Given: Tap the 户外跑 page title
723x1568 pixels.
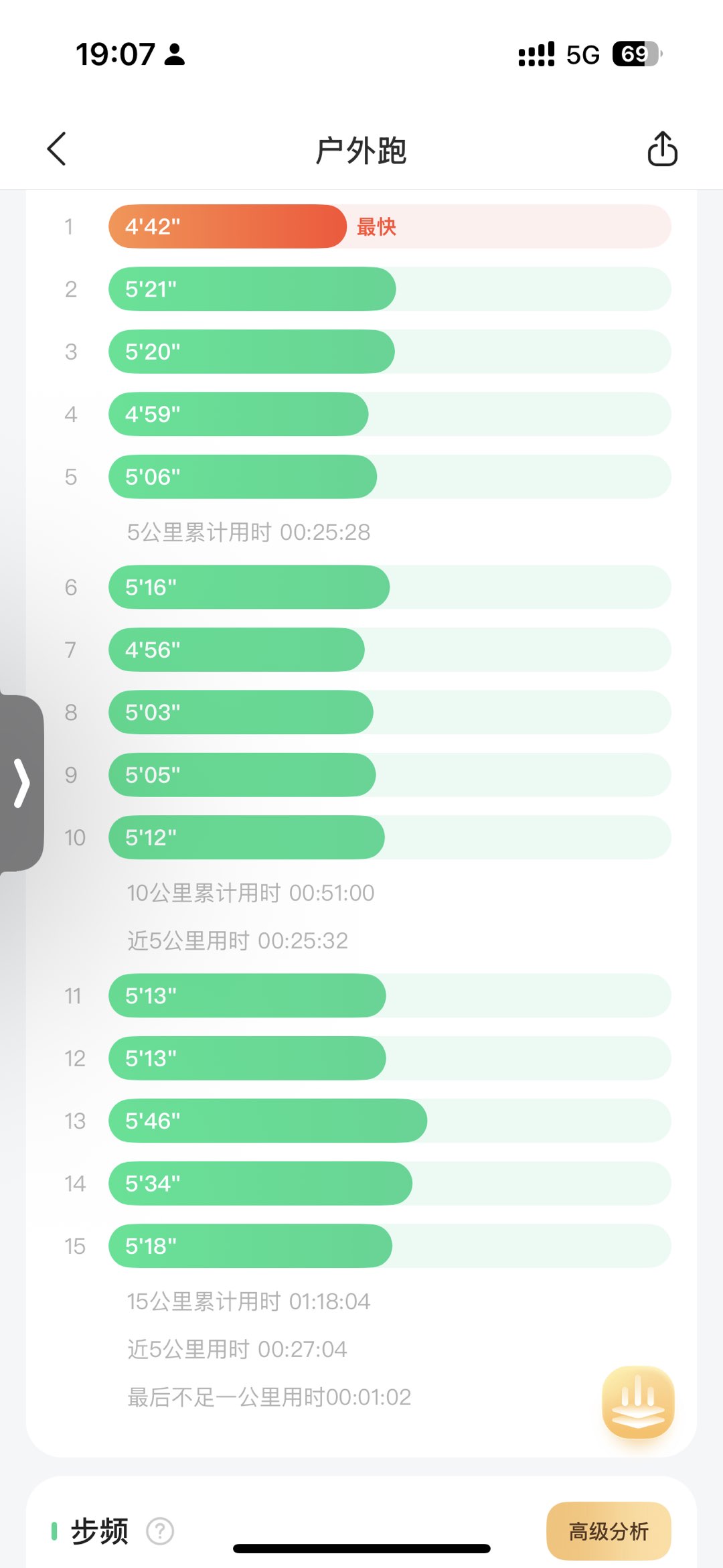Looking at the screenshot, I should pyautogui.click(x=361, y=150).
